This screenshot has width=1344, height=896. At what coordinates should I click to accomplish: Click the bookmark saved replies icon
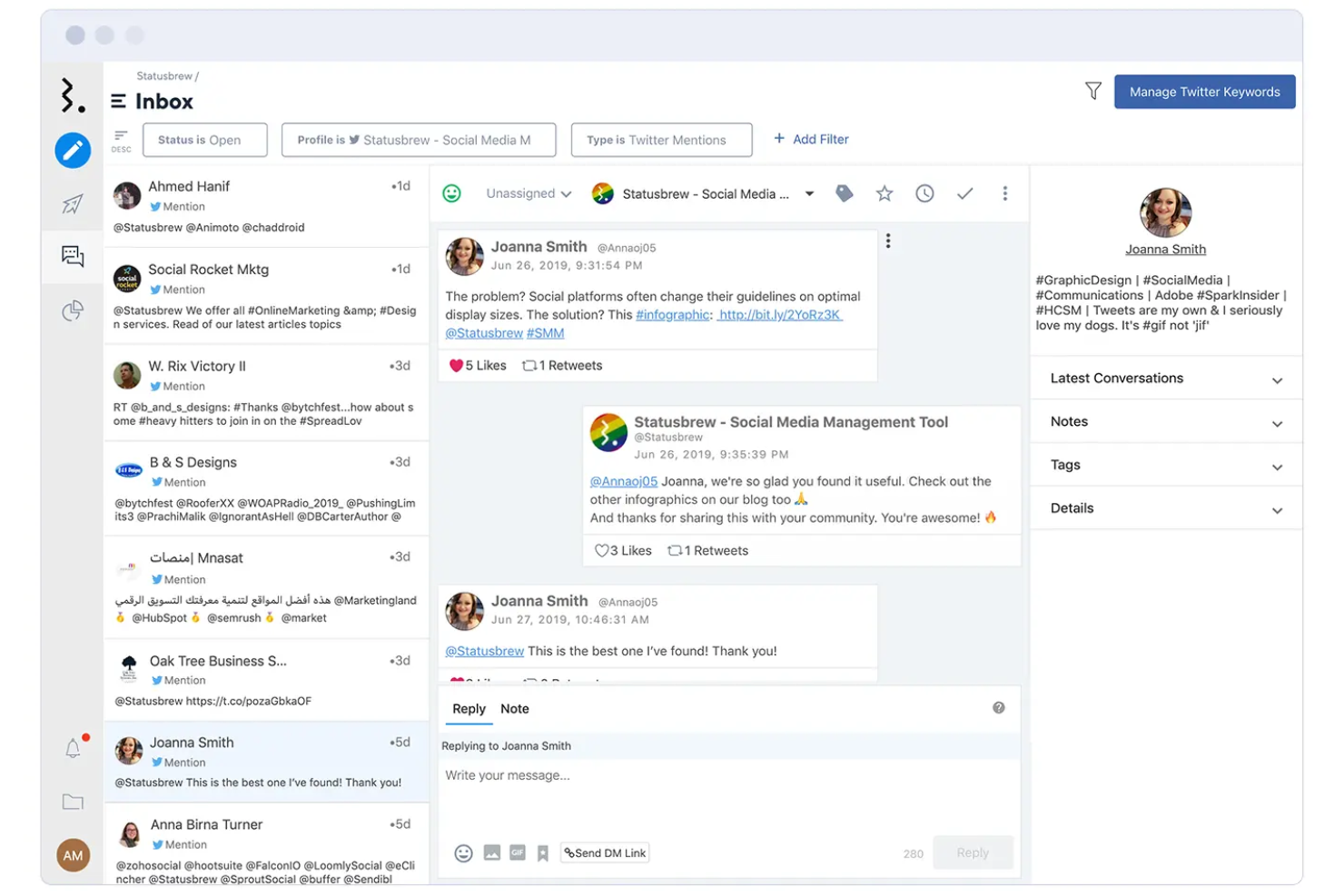click(x=543, y=853)
